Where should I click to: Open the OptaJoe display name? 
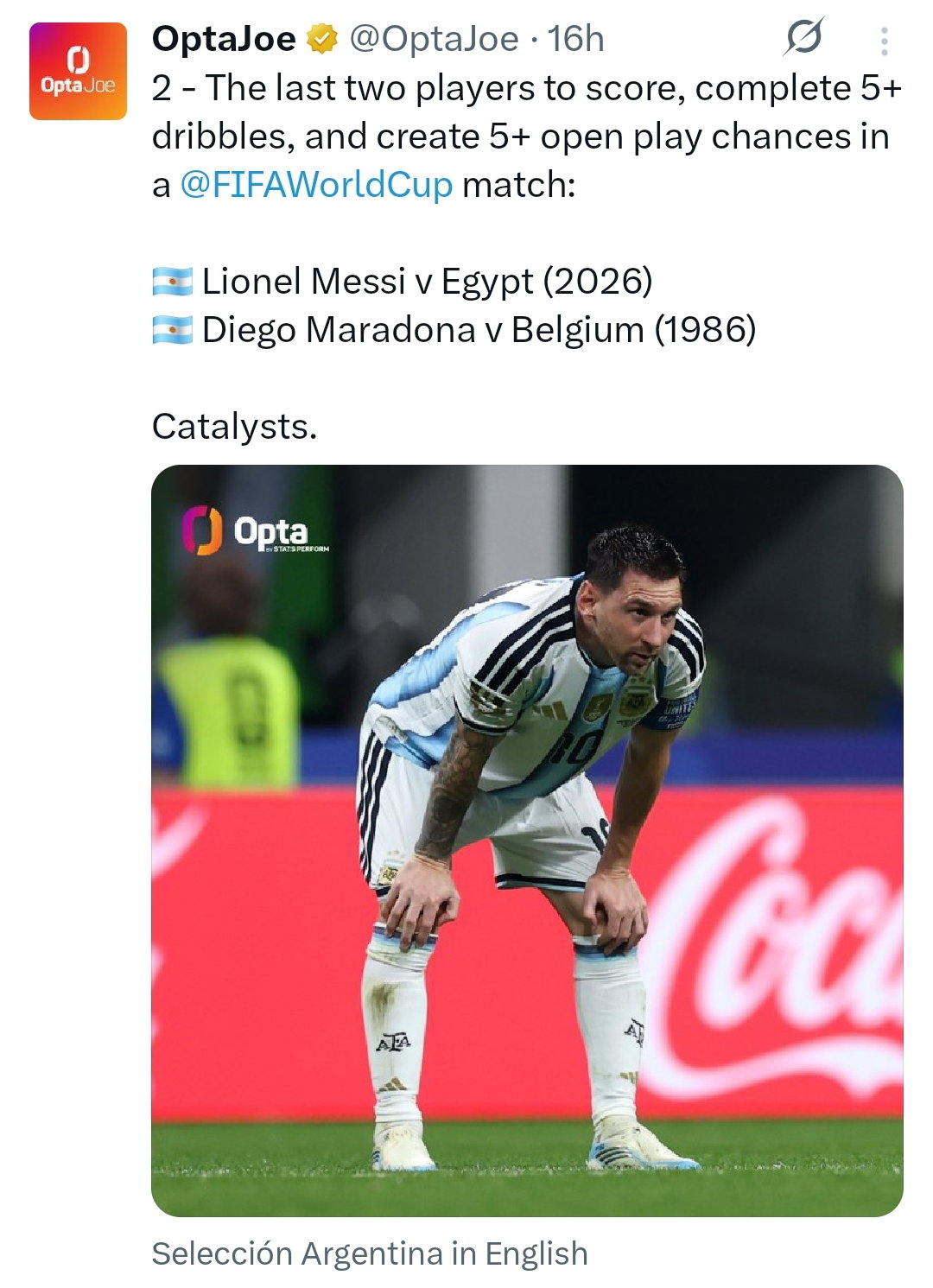[x=224, y=39]
